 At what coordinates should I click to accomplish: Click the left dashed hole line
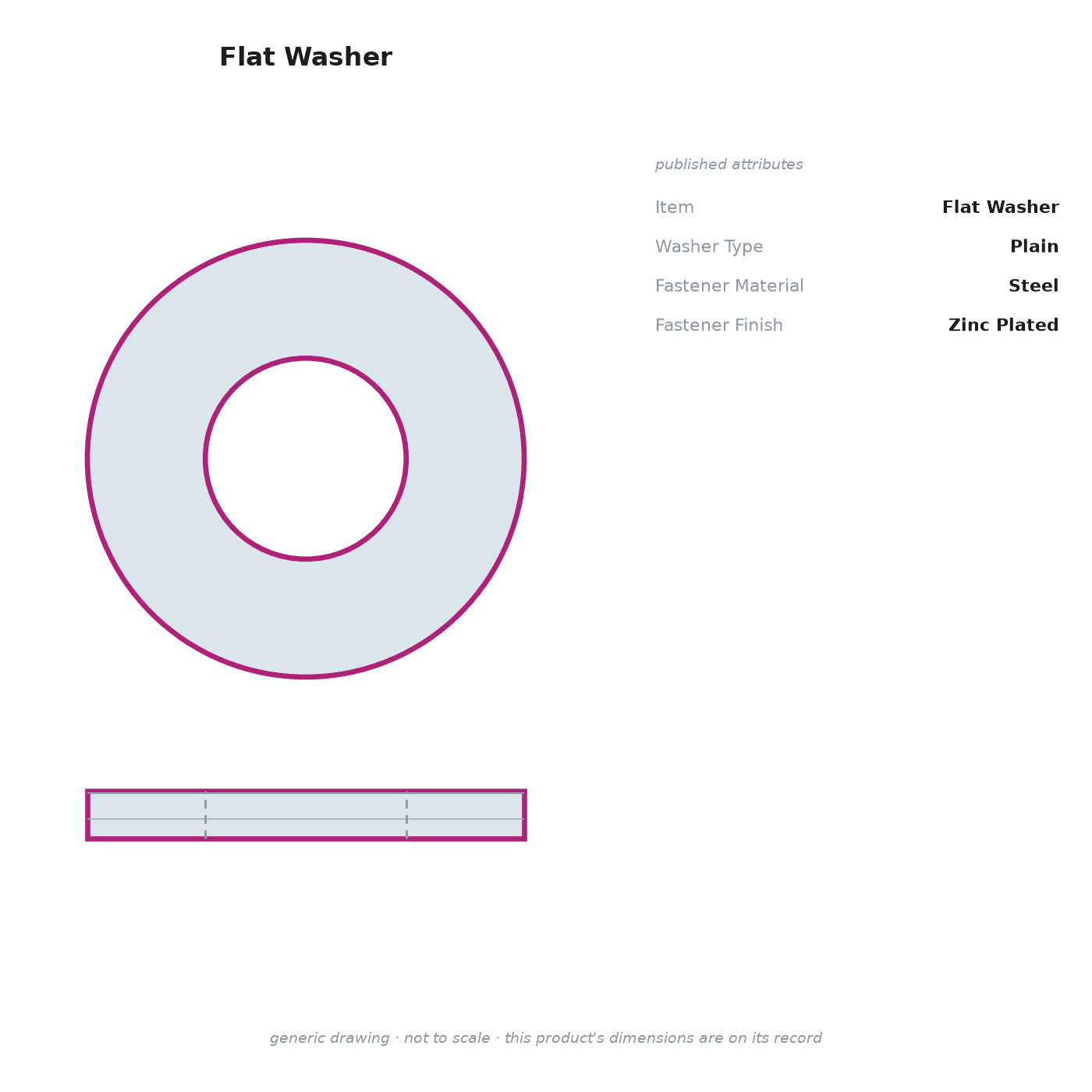pyautogui.click(x=206, y=815)
